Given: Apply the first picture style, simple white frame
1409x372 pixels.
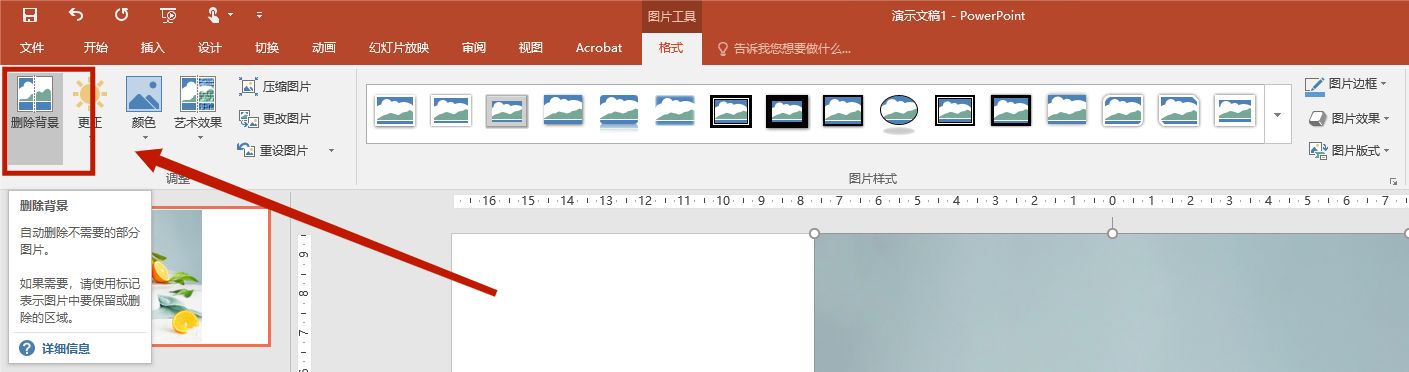Looking at the screenshot, I should 395,110.
